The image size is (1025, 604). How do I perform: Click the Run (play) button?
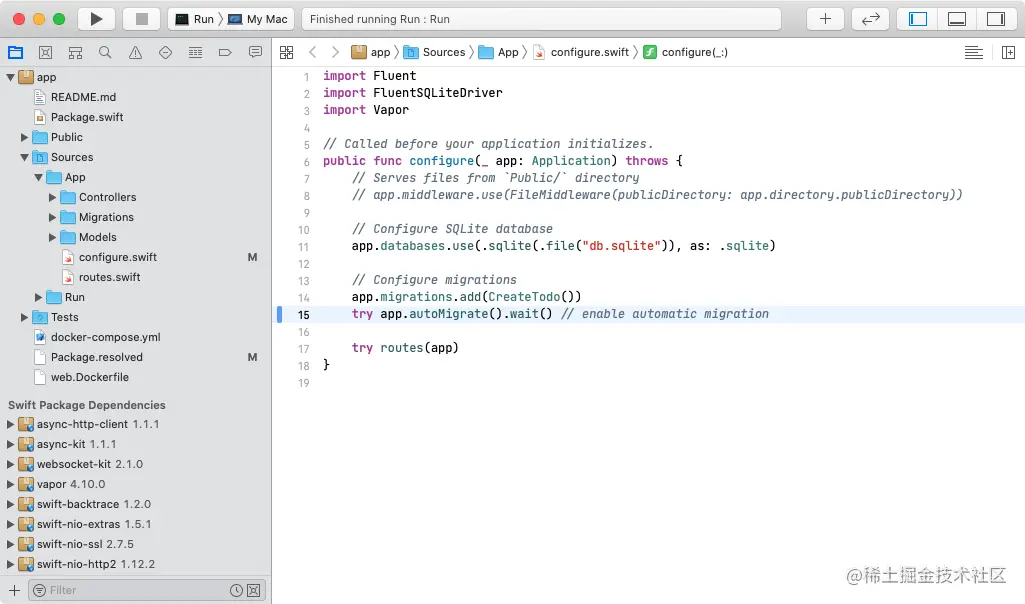click(96, 19)
